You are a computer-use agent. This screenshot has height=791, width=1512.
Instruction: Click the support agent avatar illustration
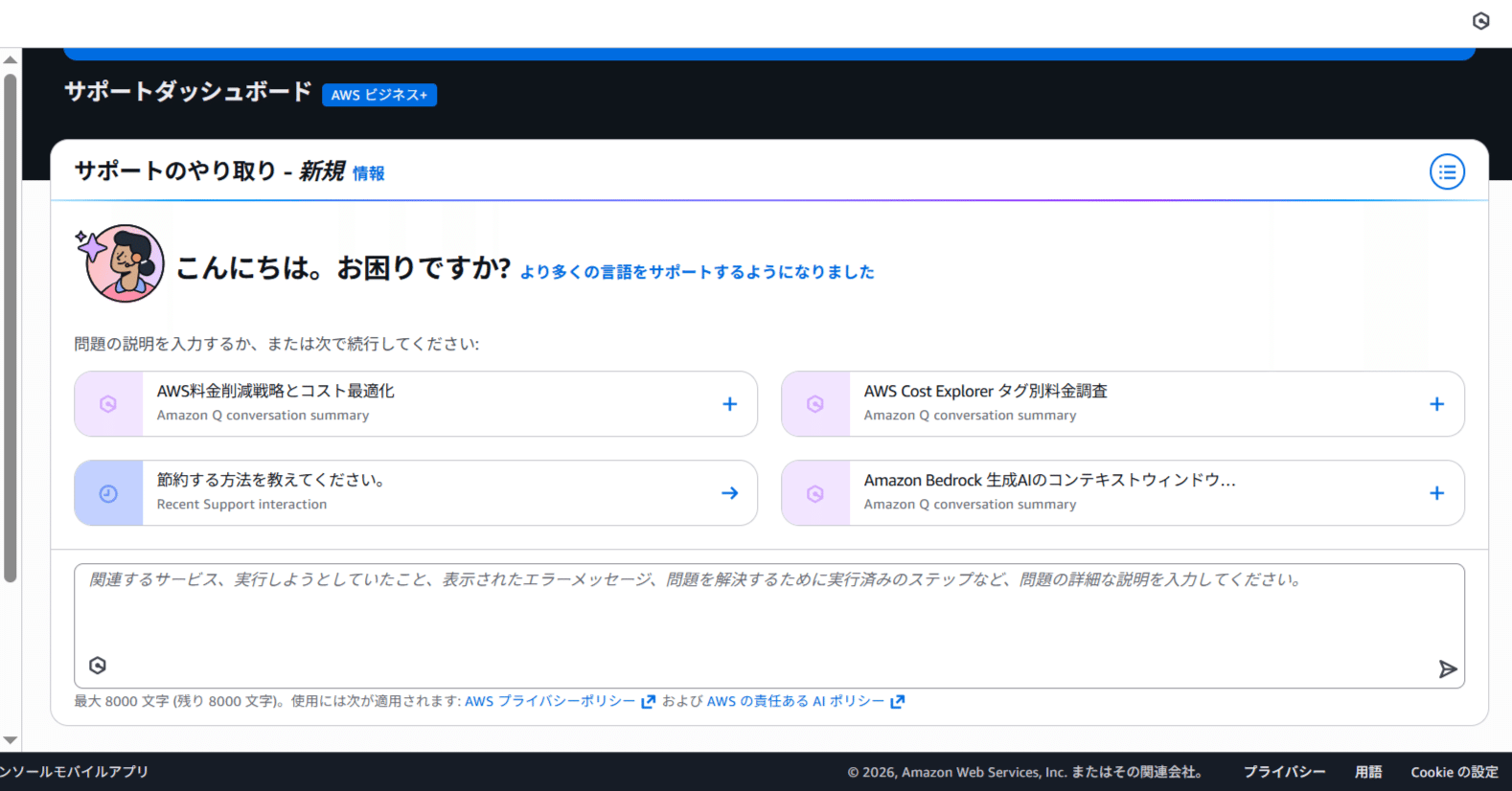121,263
